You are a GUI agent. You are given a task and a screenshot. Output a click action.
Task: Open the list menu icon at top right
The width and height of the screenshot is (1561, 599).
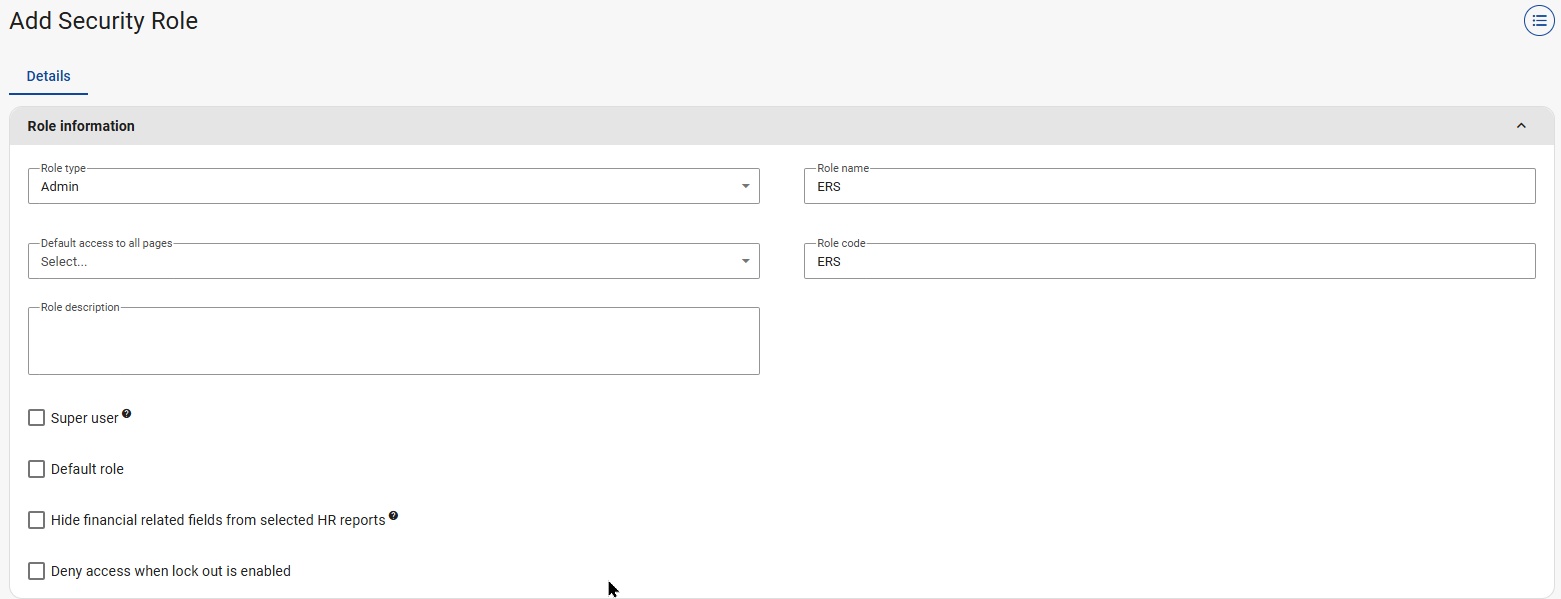tap(1539, 21)
